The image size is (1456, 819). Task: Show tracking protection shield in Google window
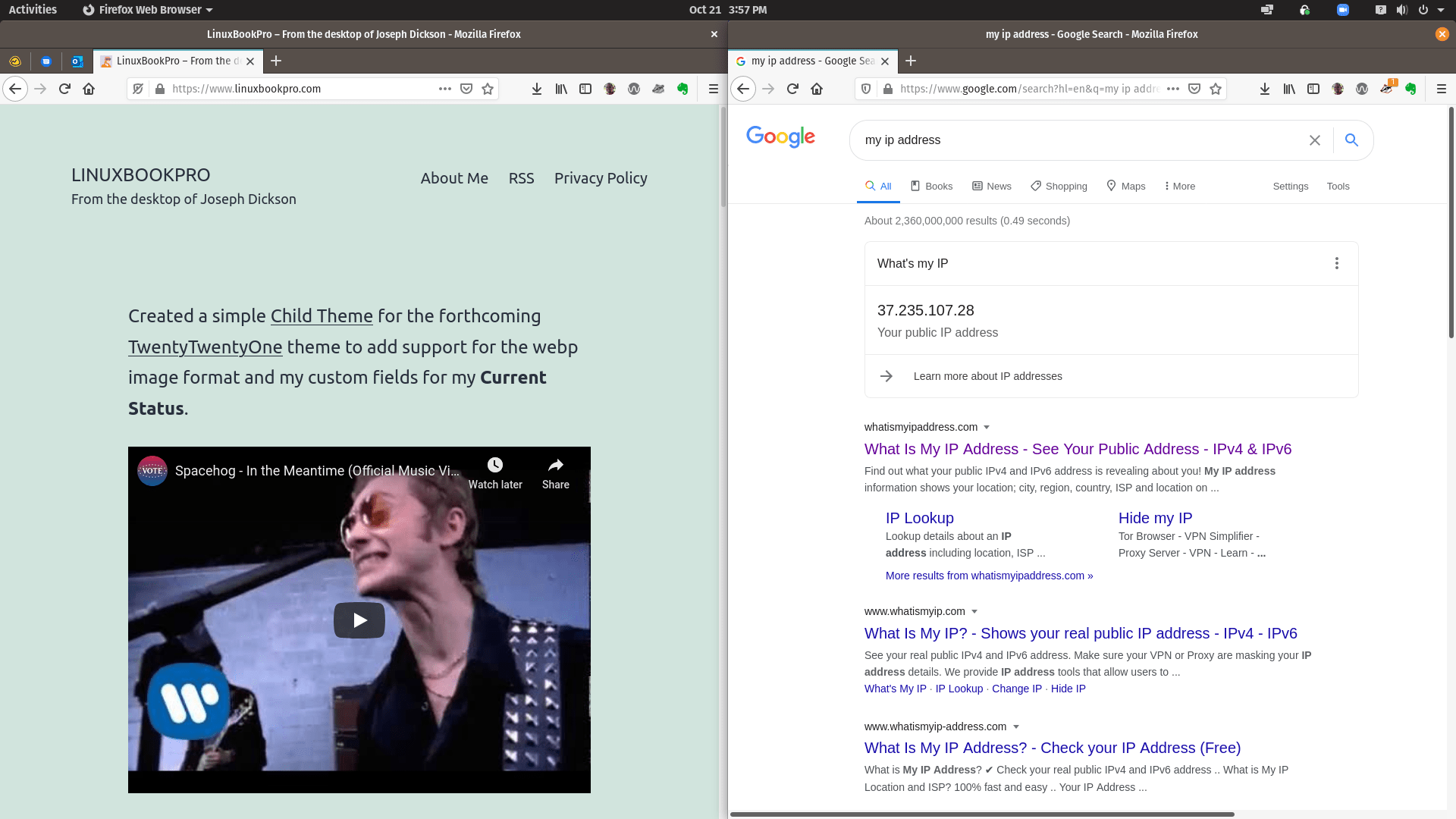pyautogui.click(x=866, y=89)
